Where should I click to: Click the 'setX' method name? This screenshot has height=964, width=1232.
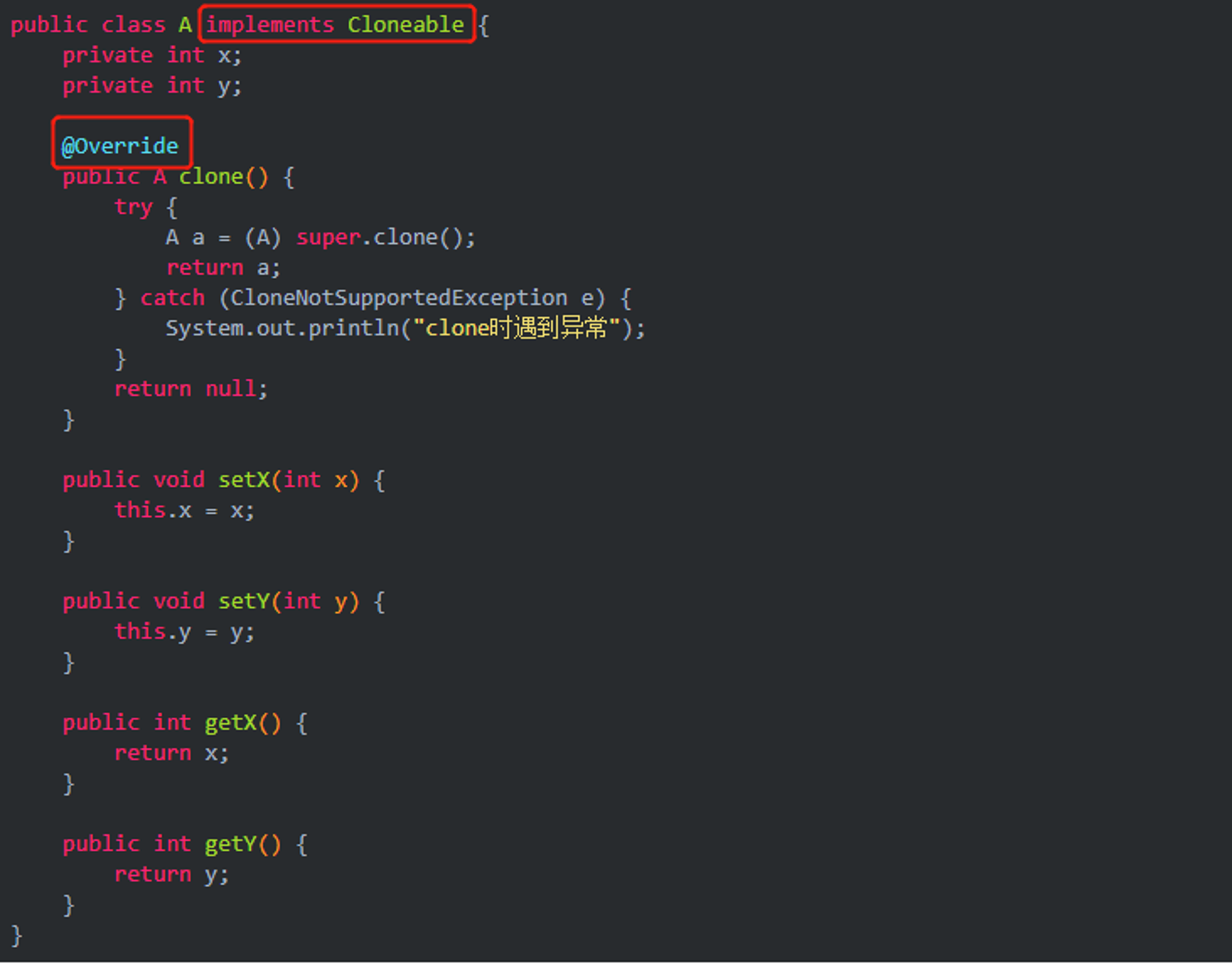[244, 480]
